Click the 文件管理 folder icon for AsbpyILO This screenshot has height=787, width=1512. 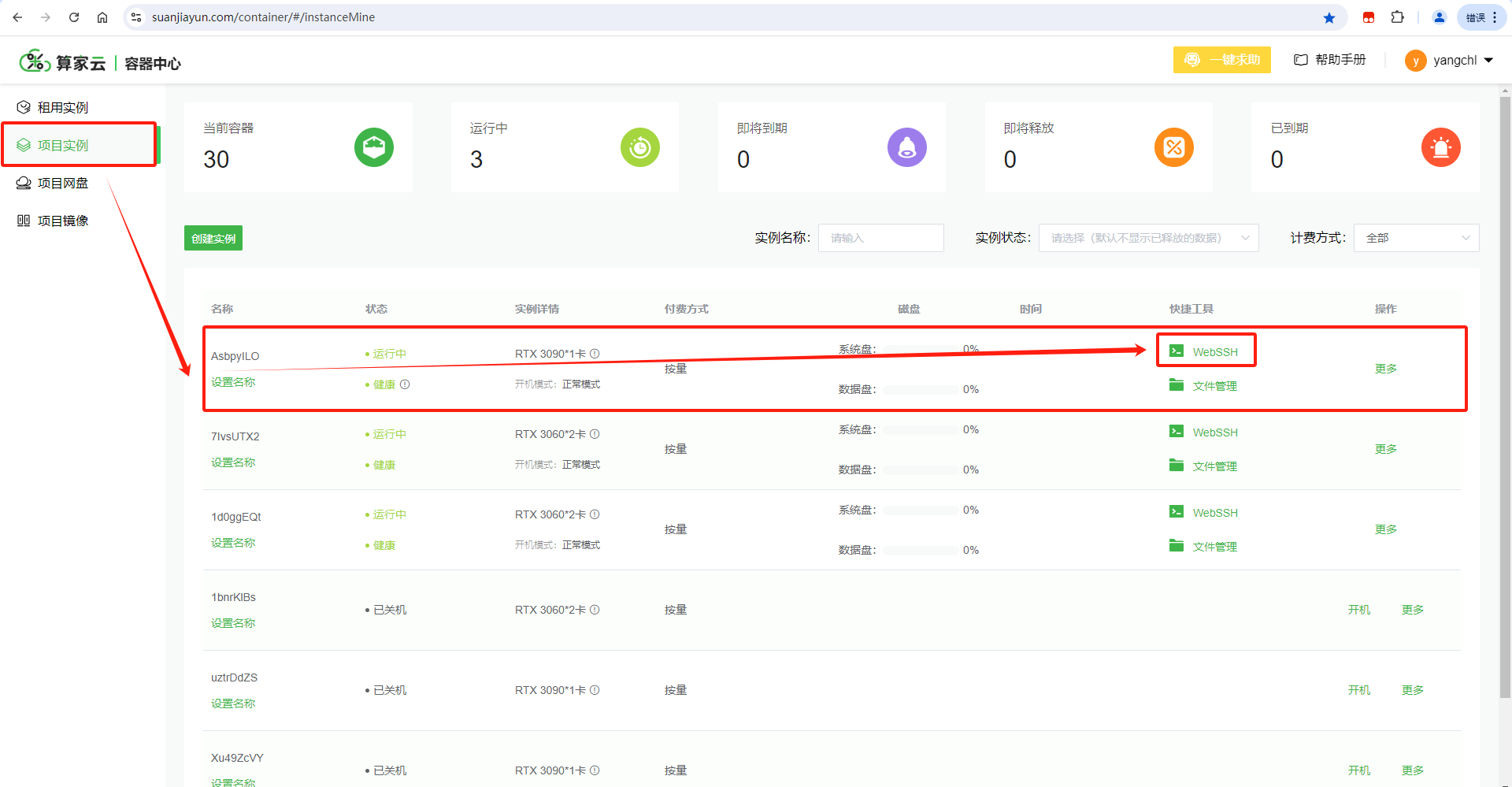click(x=1177, y=385)
